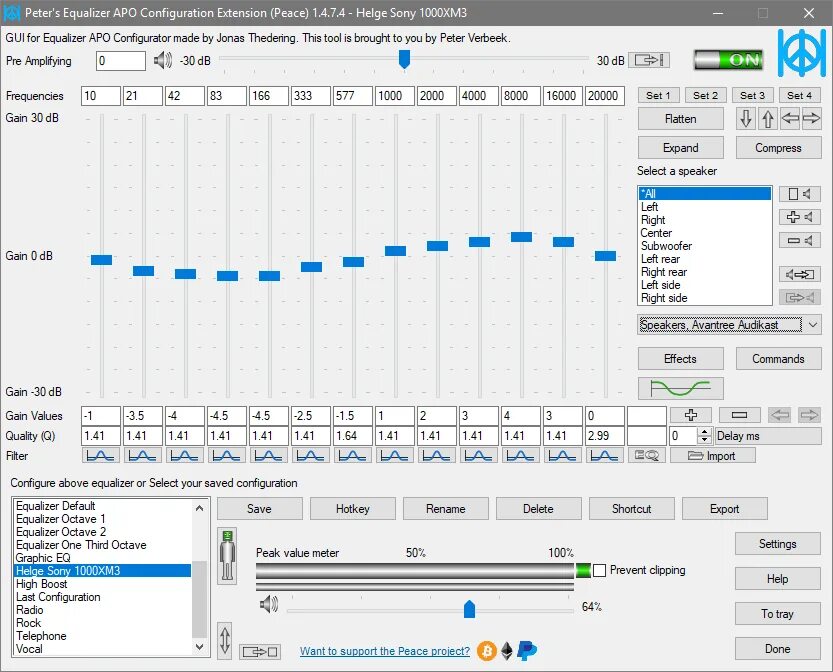833x672 pixels.
Task: Open the frequency response graph button
Action: tap(681, 388)
